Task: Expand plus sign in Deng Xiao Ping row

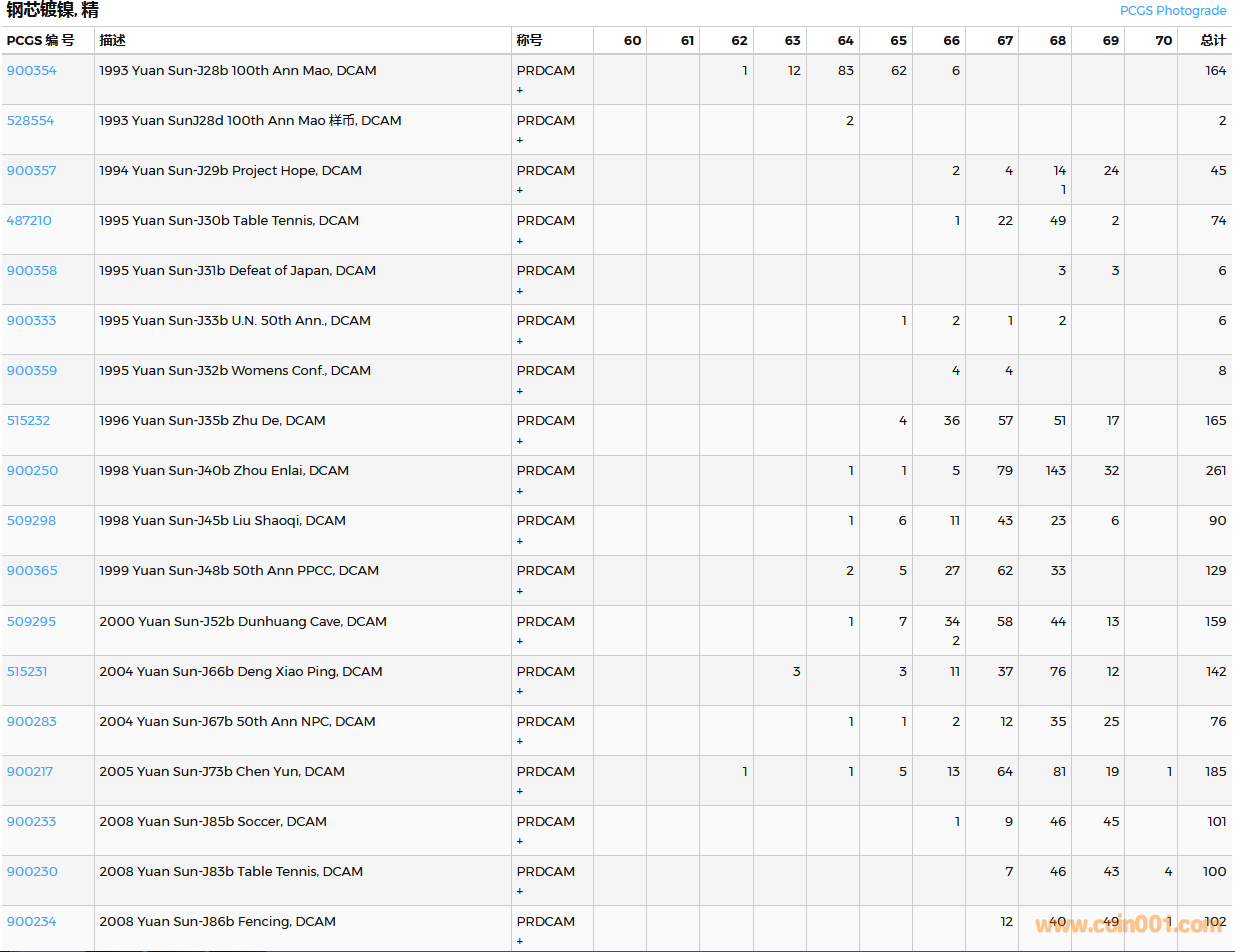Action: [520, 691]
